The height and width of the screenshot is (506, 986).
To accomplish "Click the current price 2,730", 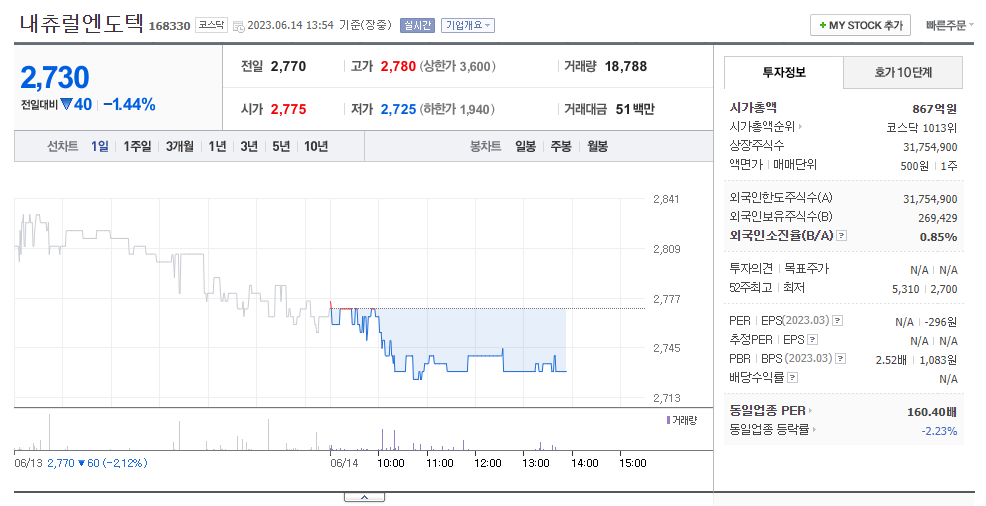I will point(55,77).
